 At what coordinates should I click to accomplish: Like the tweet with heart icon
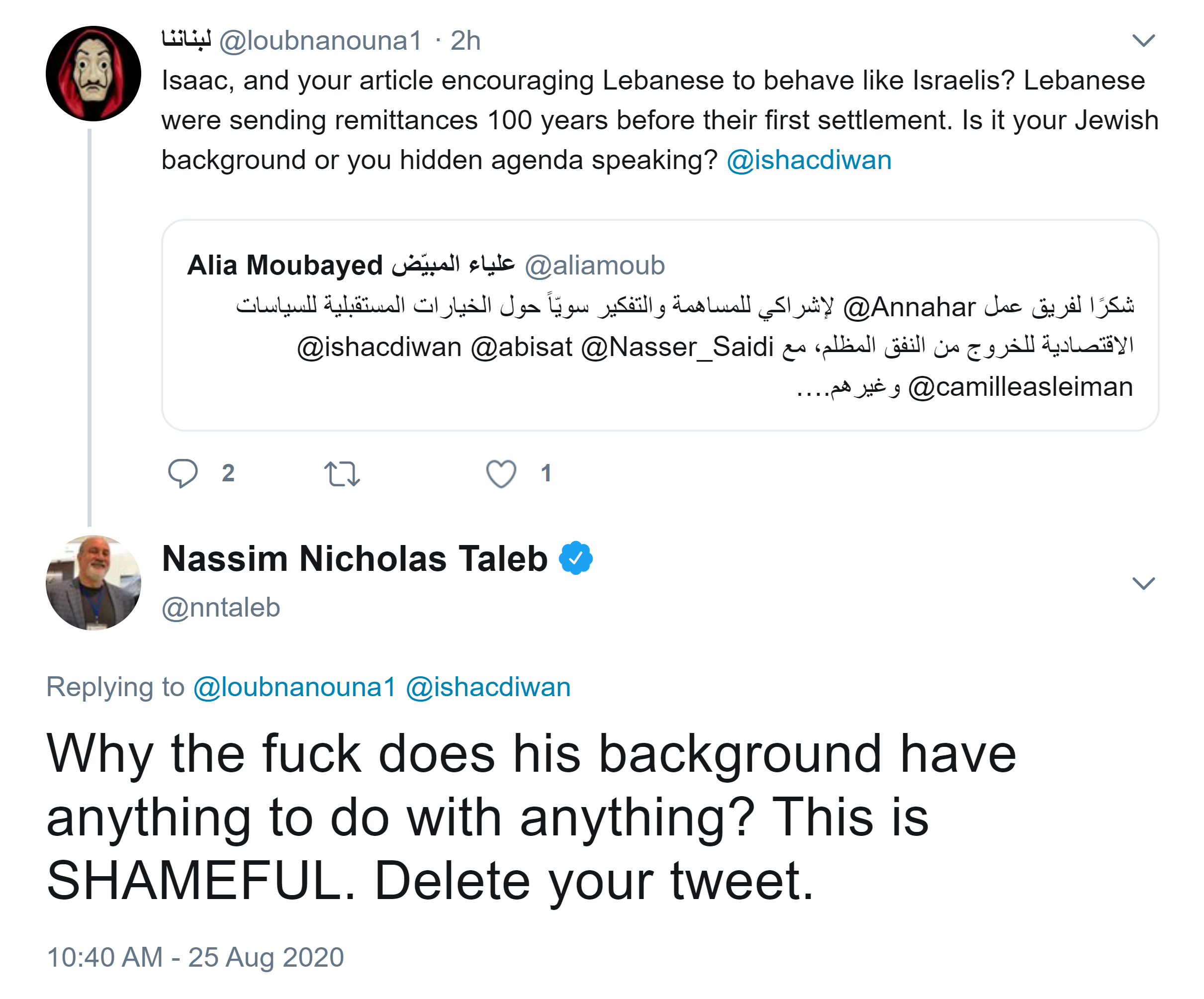click(x=501, y=474)
